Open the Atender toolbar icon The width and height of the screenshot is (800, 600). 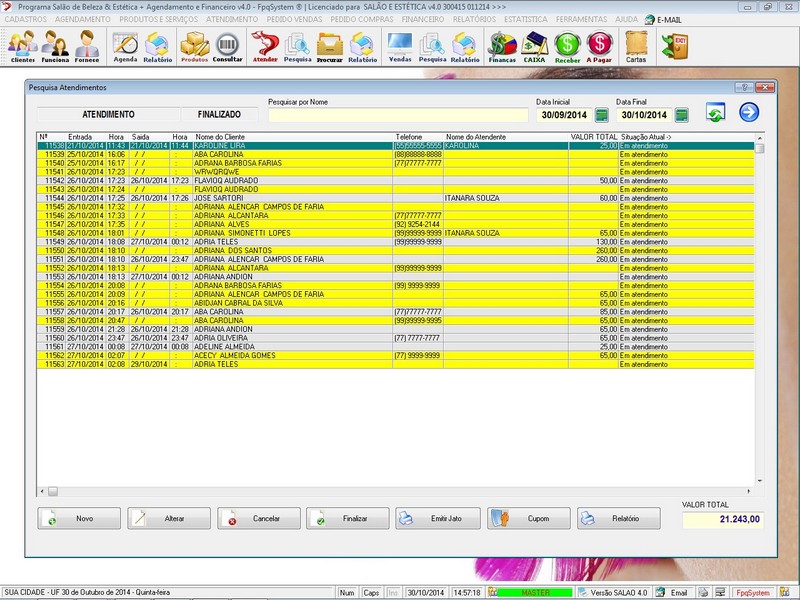(x=265, y=46)
